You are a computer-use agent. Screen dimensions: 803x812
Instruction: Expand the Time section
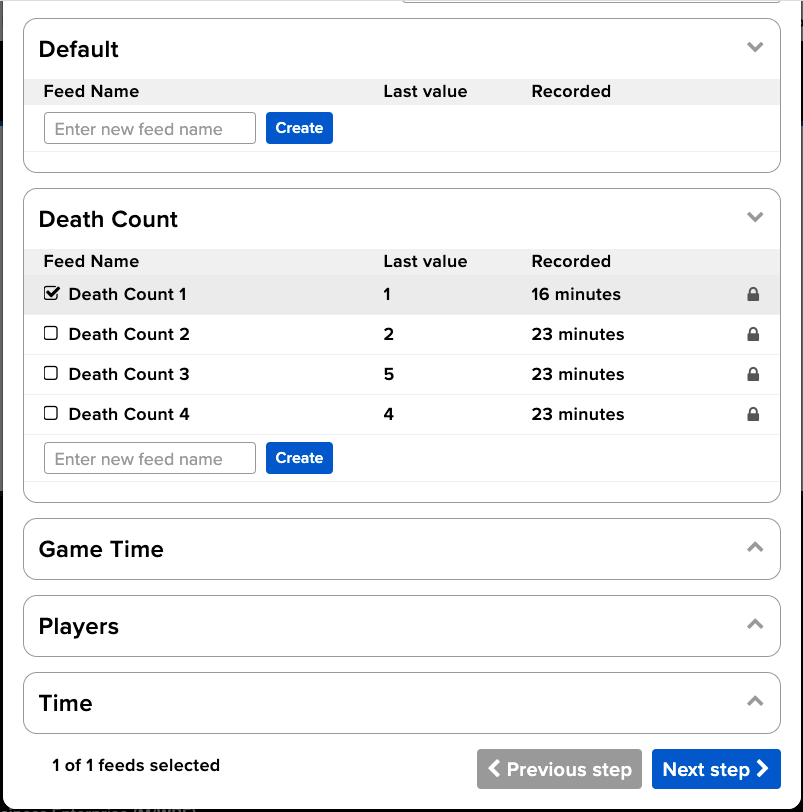[x=755, y=701]
